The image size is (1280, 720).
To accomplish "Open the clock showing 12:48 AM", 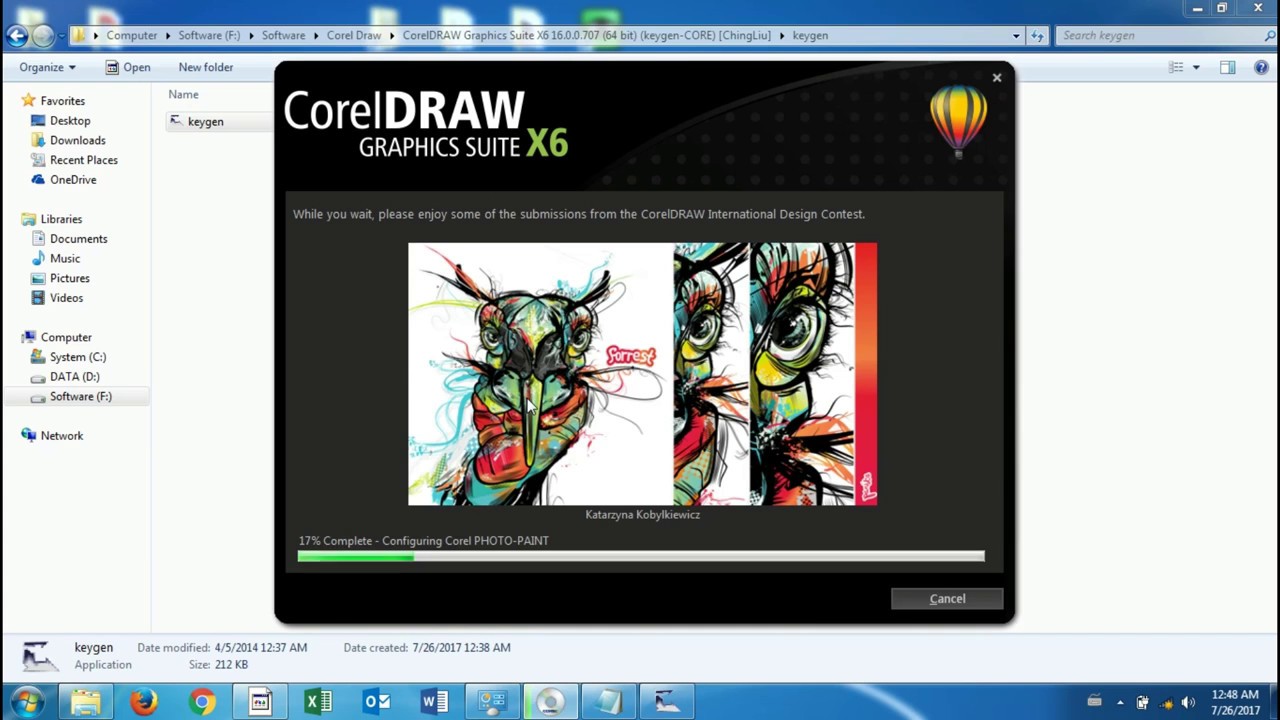I will [1235, 702].
